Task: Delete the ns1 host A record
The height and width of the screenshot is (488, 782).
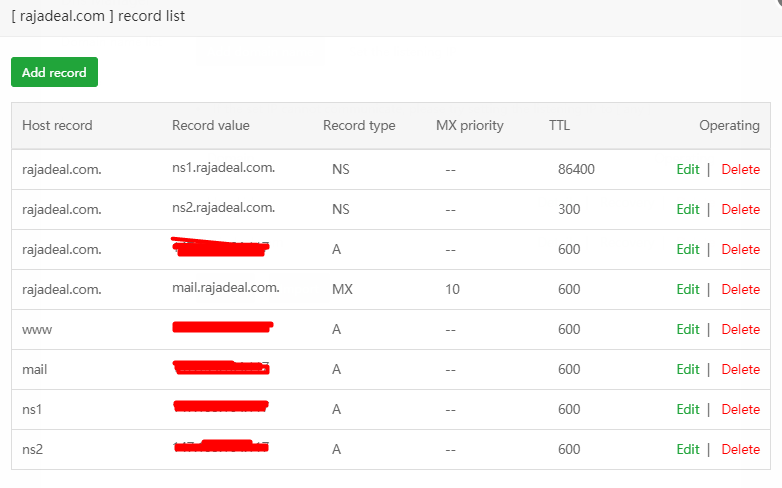Action: click(740, 409)
